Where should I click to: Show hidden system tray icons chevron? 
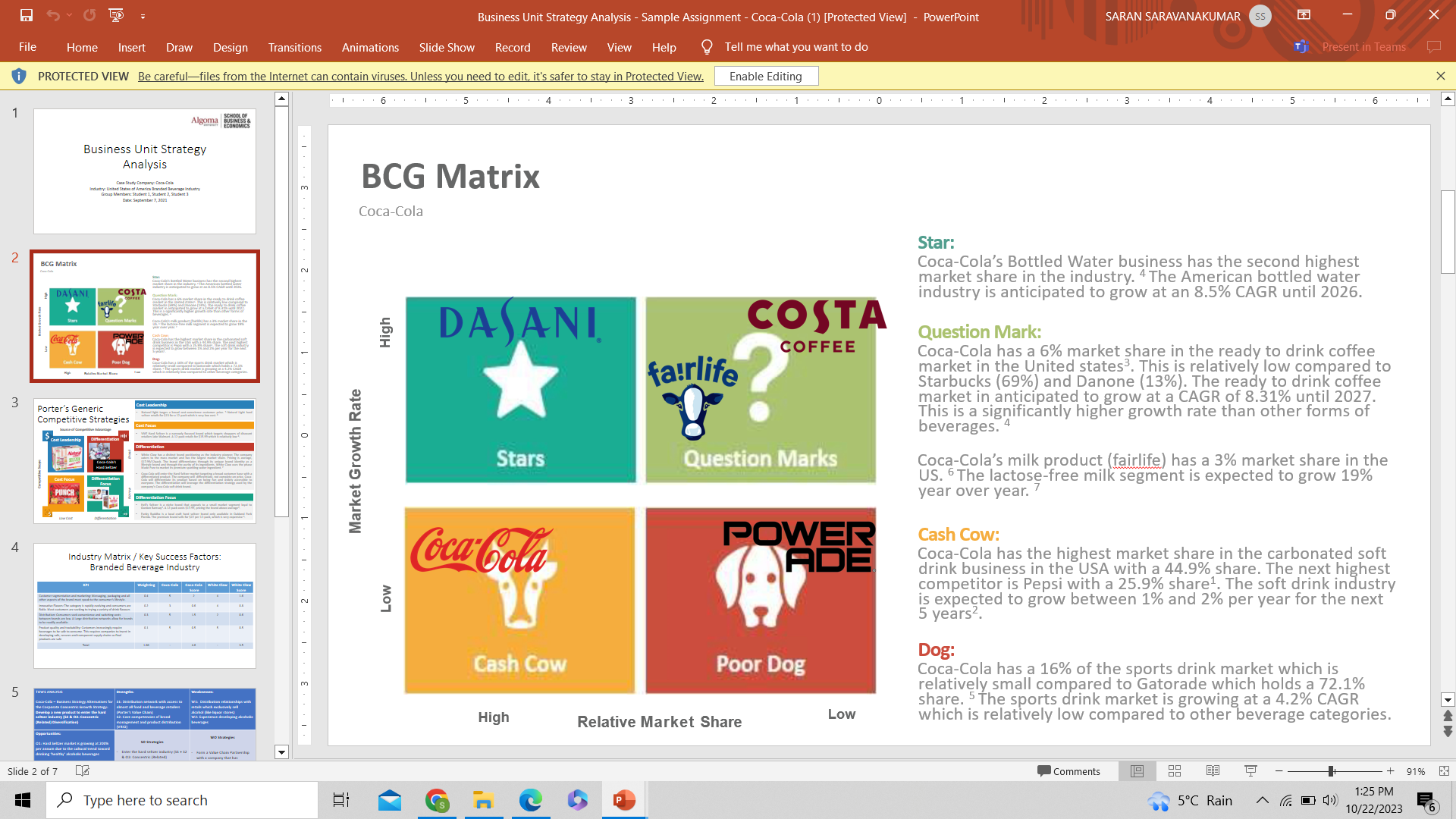coord(1262,800)
